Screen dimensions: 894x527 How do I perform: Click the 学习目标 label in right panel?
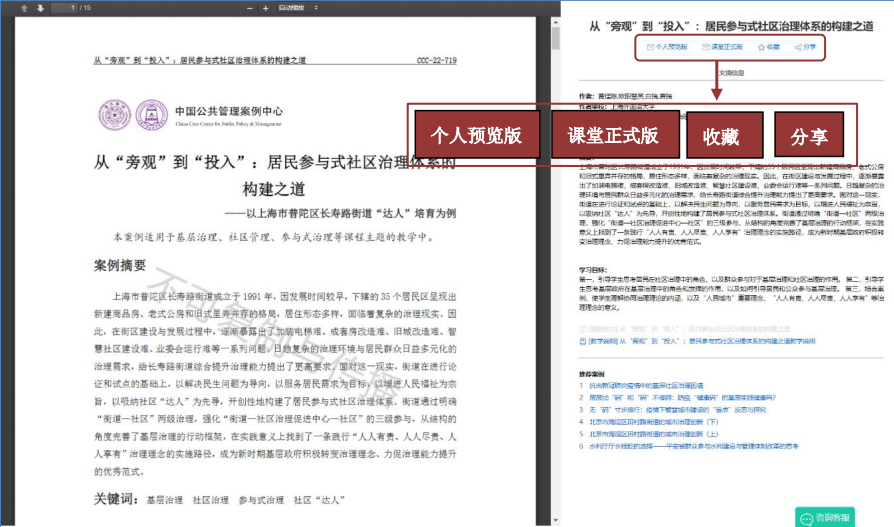(594, 270)
